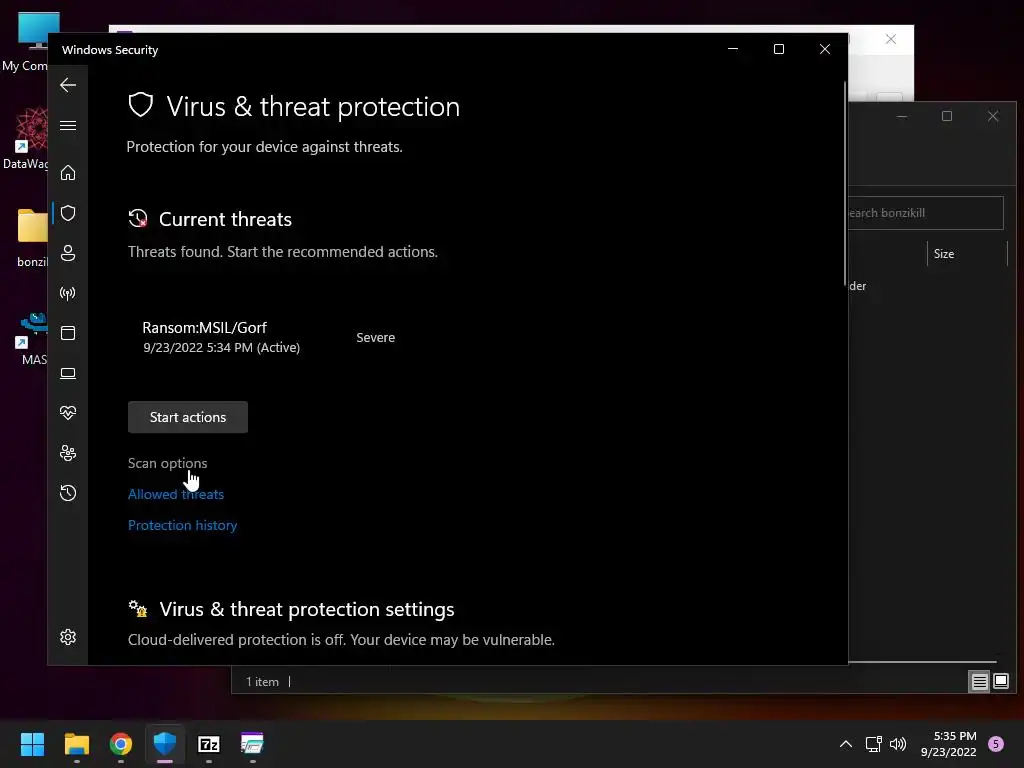Viewport: 1024px width, 768px height.
Task: Select the bonzikill folder on the desktop
Action: [31, 238]
